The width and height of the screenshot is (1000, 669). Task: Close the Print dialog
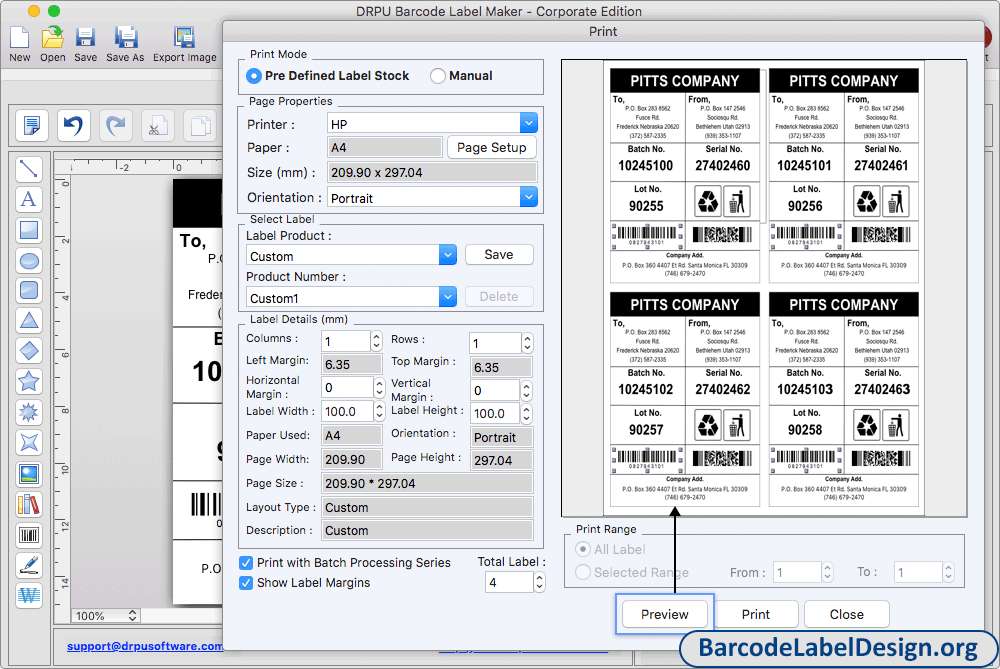(846, 614)
